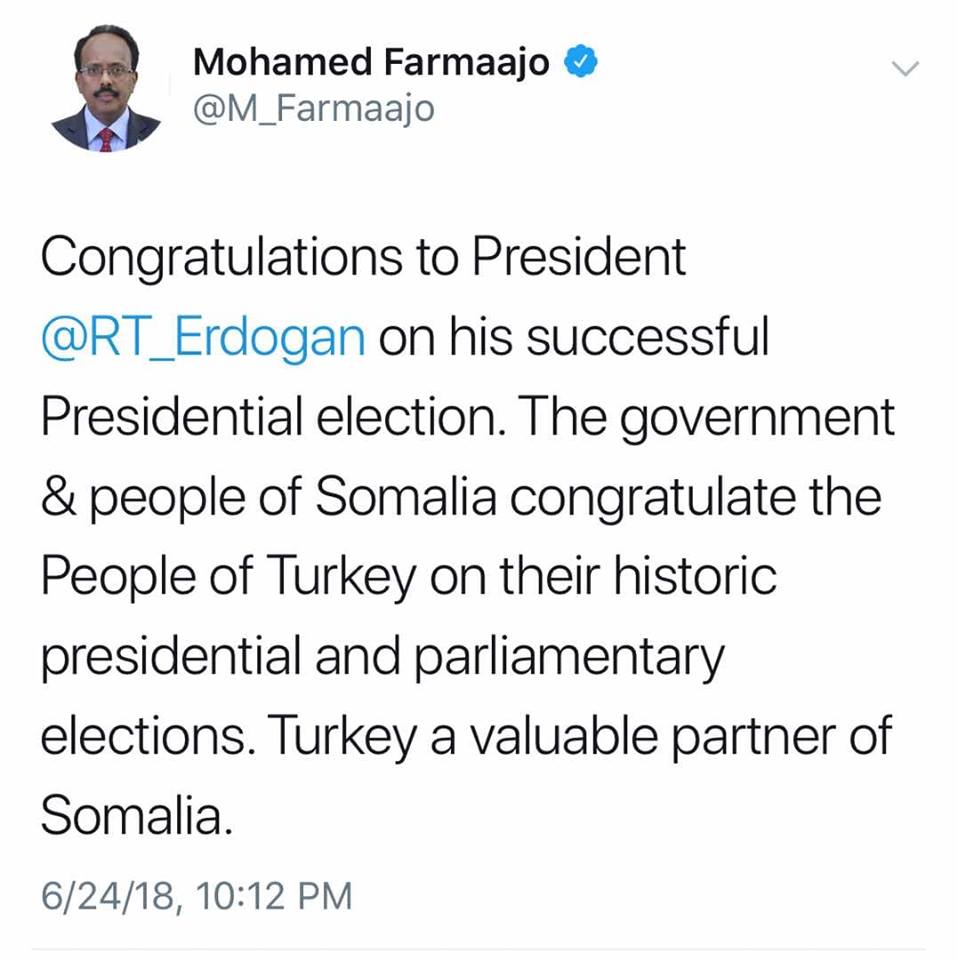Click Mohamed Farmaajo's profile photo
The image size is (958, 960).
(106, 89)
